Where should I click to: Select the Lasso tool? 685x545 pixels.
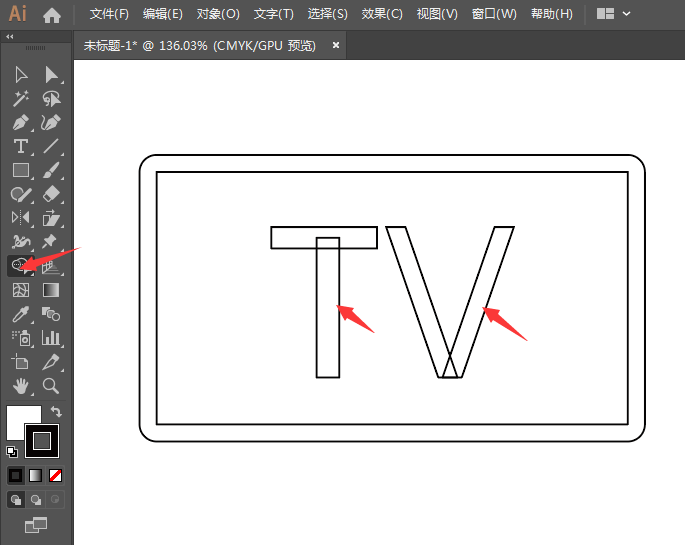[x=51, y=99]
